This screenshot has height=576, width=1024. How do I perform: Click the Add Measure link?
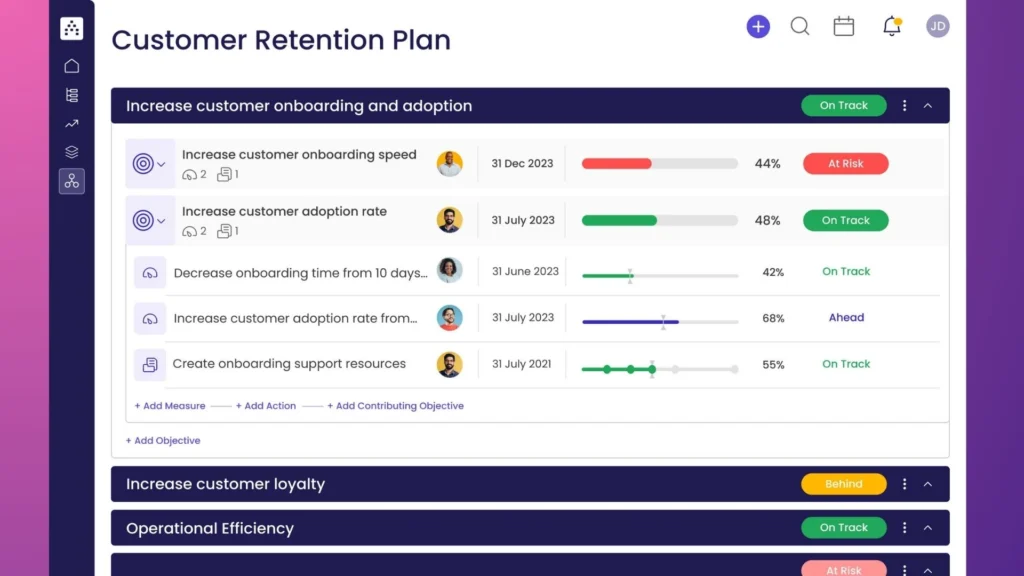pyautogui.click(x=169, y=406)
